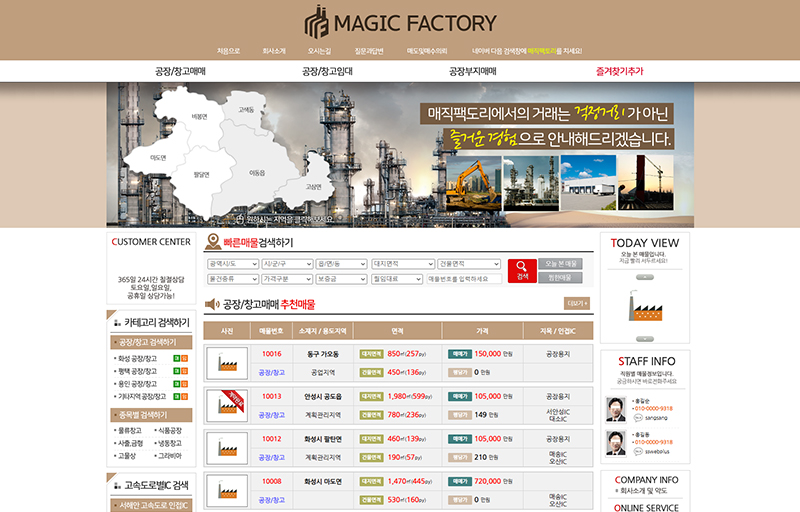
Task: Select 마도면 region on the map
Action: tap(158, 158)
